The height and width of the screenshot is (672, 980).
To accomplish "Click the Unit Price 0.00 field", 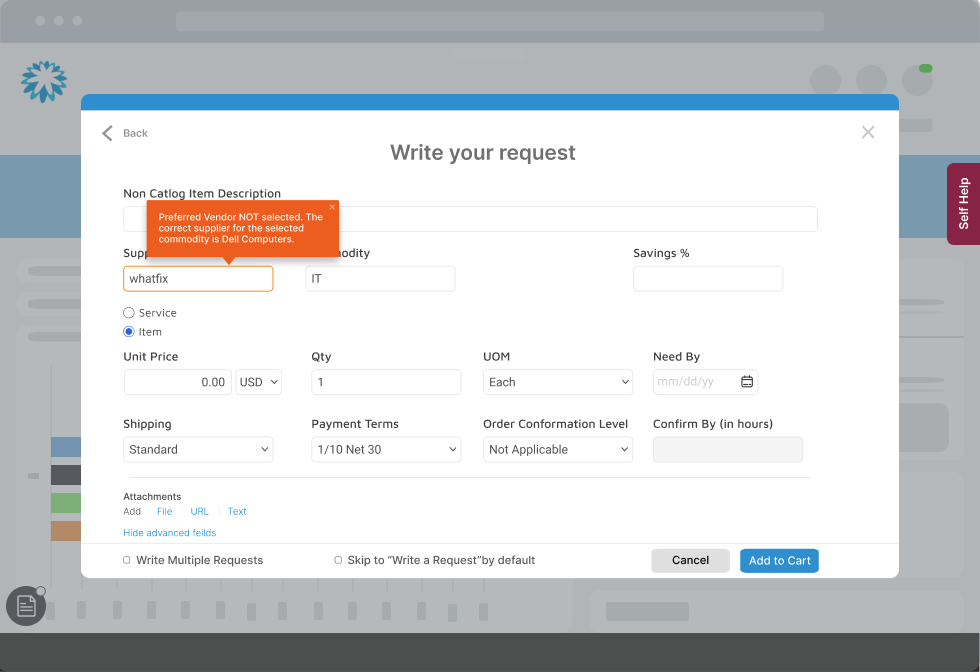I will pyautogui.click(x=178, y=382).
